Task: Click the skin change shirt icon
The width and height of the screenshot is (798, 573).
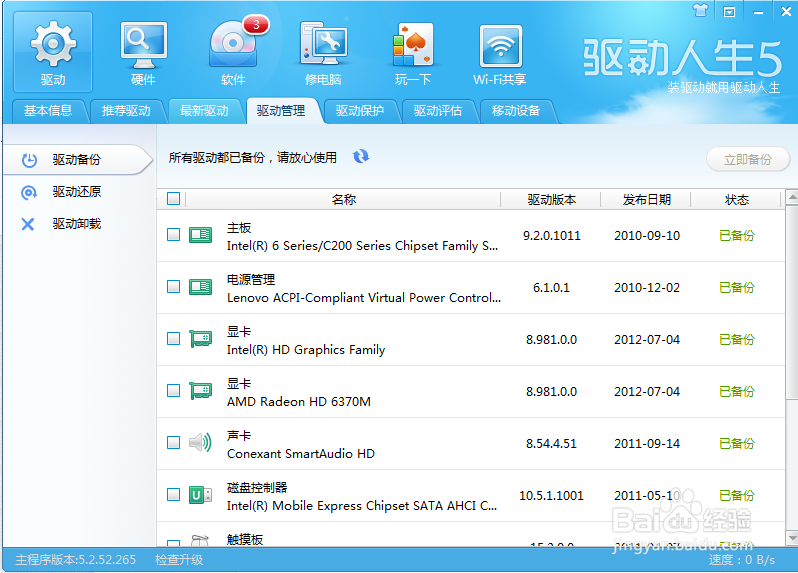Action: tap(700, 10)
